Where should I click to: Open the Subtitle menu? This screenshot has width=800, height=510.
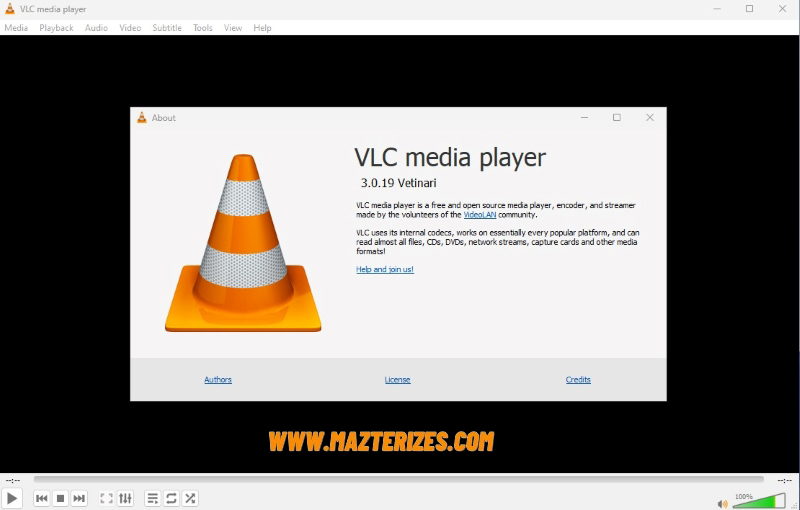coord(167,28)
